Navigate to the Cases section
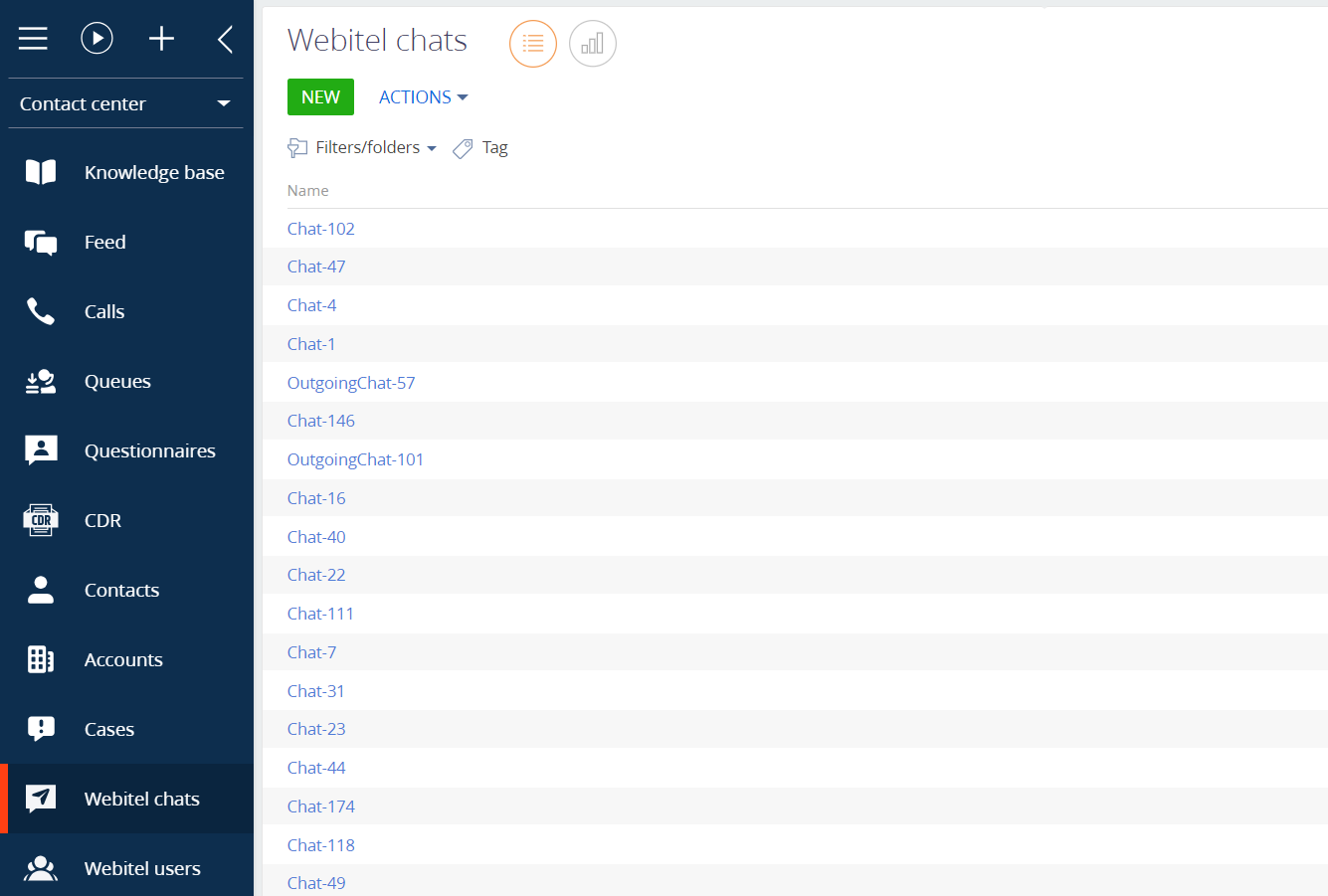 point(109,729)
